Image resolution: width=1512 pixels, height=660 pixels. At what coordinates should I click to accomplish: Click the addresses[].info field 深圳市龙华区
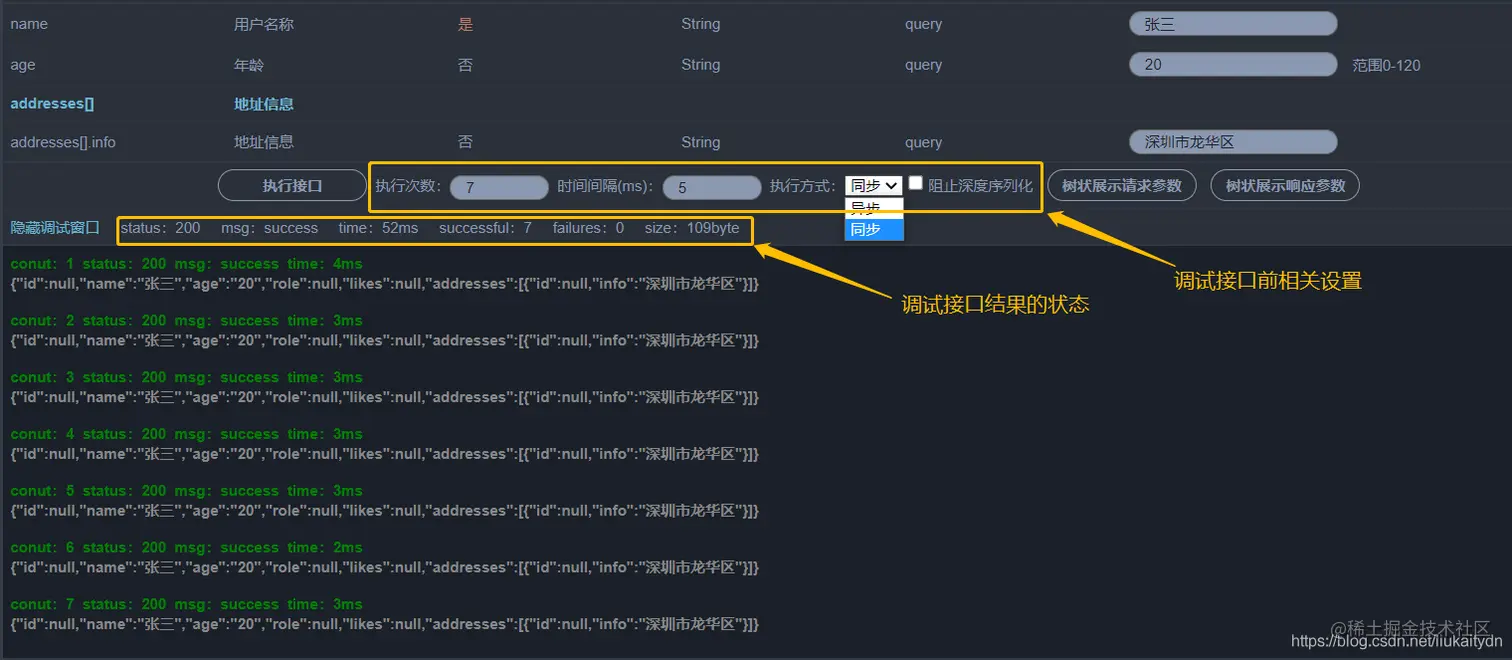[x=1233, y=142]
